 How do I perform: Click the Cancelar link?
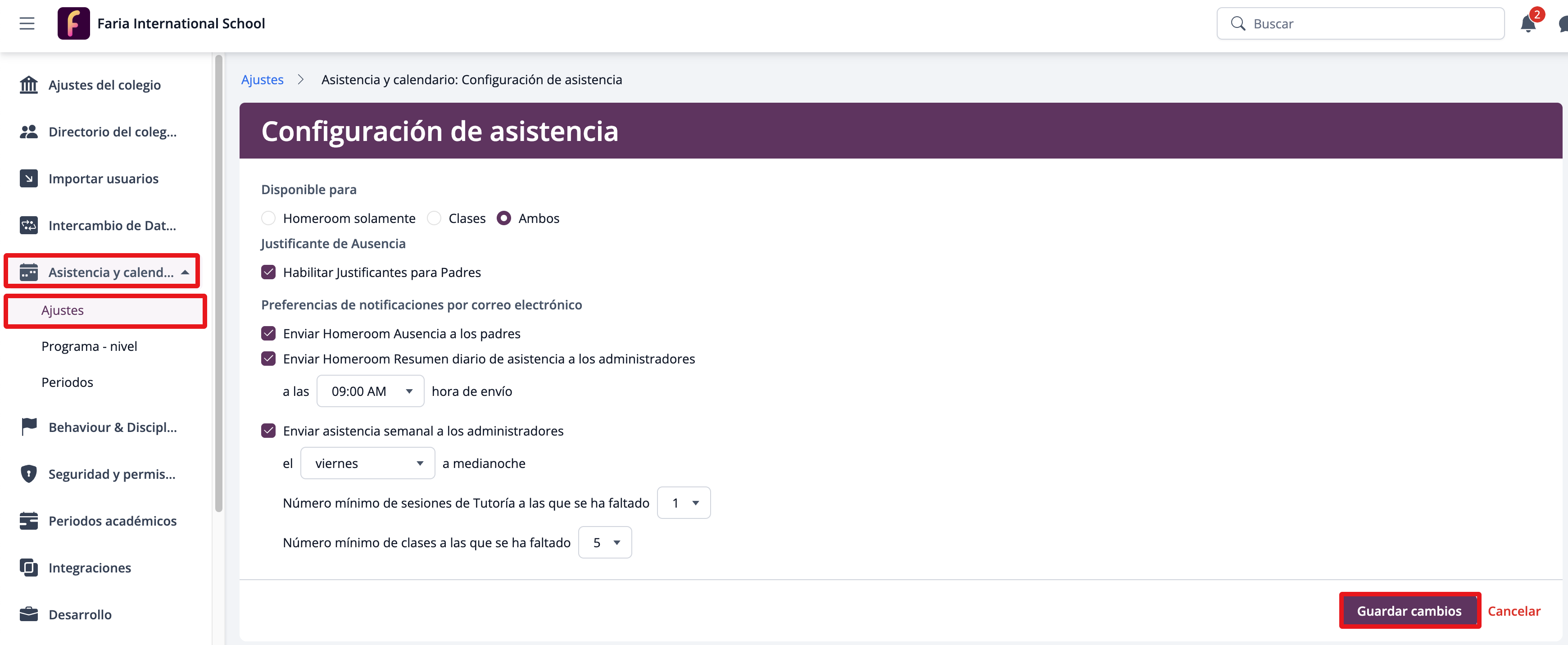(x=1513, y=611)
